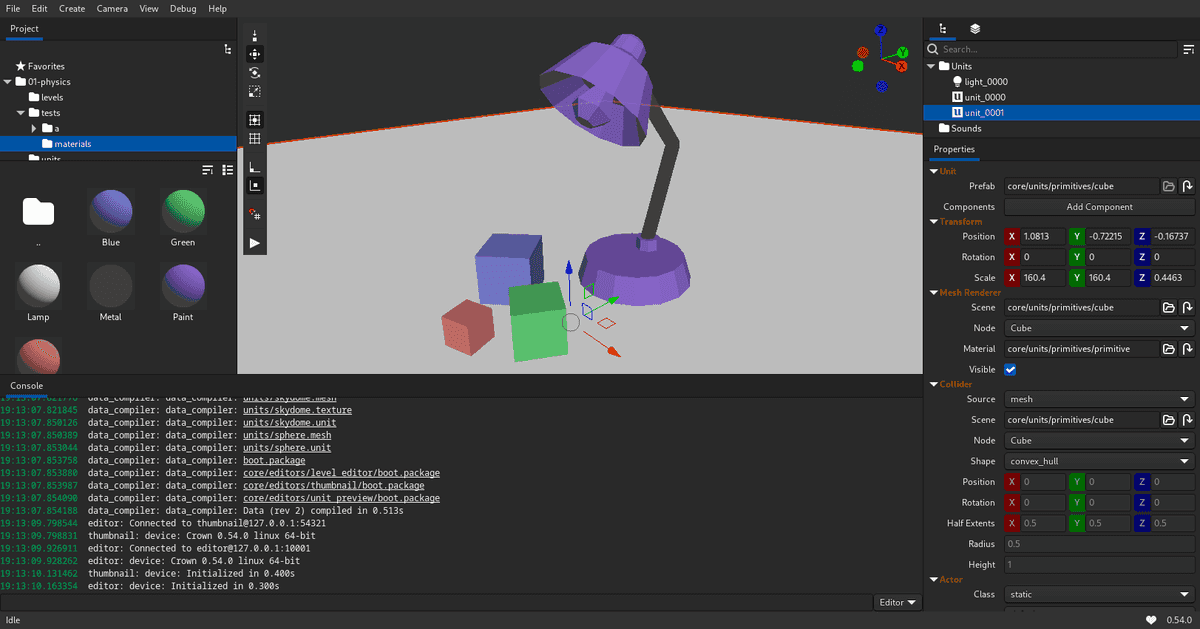Activate the Move tool
Viewport: 1200px width, 629px height.
point(255,54)
